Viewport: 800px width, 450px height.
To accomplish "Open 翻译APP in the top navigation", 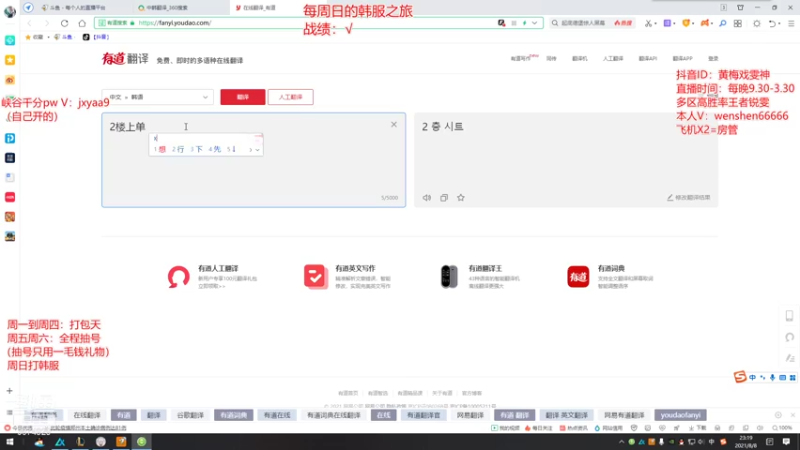I will [682, 59].
